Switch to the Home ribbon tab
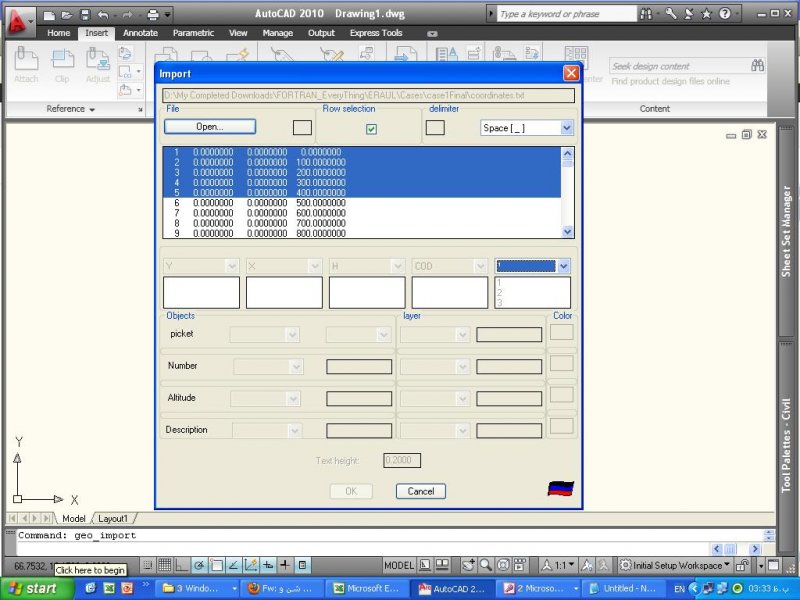 pyautogui.click(x=59, y=33)
